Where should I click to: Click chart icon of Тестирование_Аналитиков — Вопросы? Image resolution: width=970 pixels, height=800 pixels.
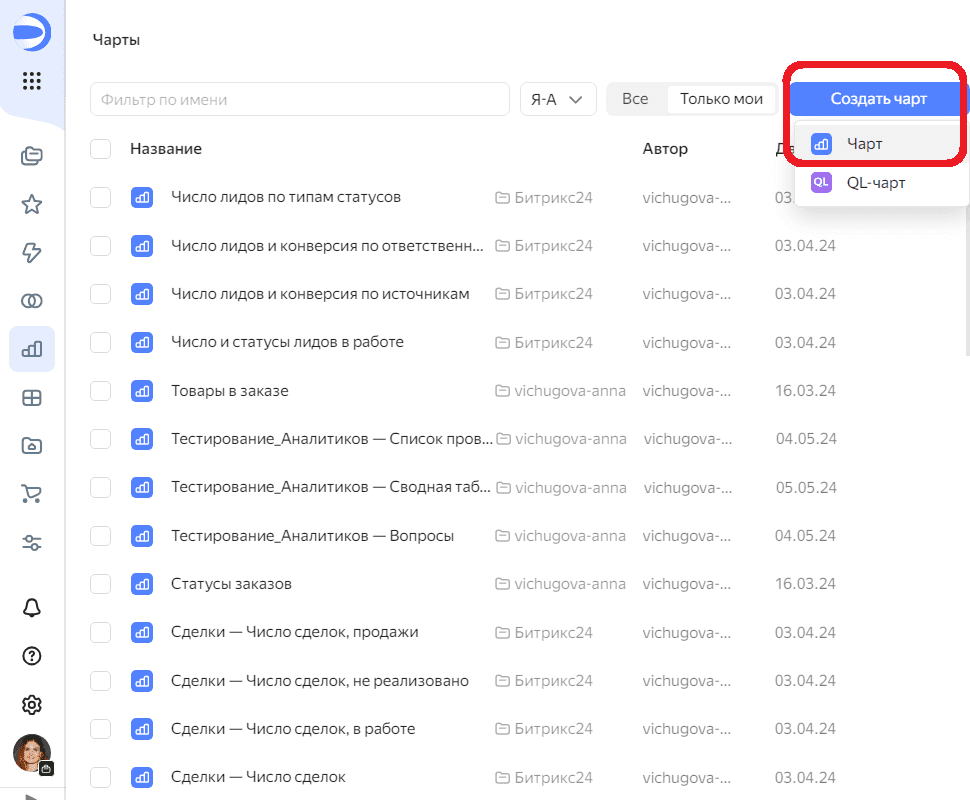pos(142,536)
